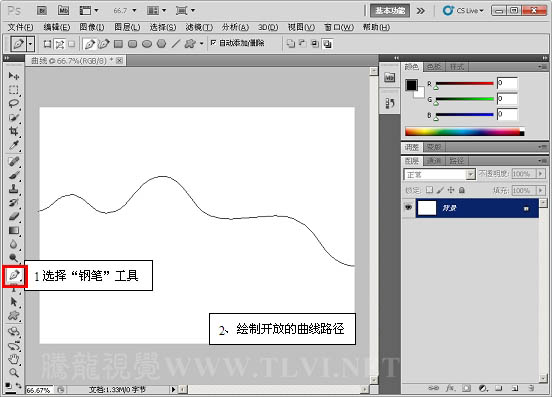Image resolution: width=552 pixels, height=397 pixels.
Task: Select the Quick Selection tool
Action: tap(14, 118)
